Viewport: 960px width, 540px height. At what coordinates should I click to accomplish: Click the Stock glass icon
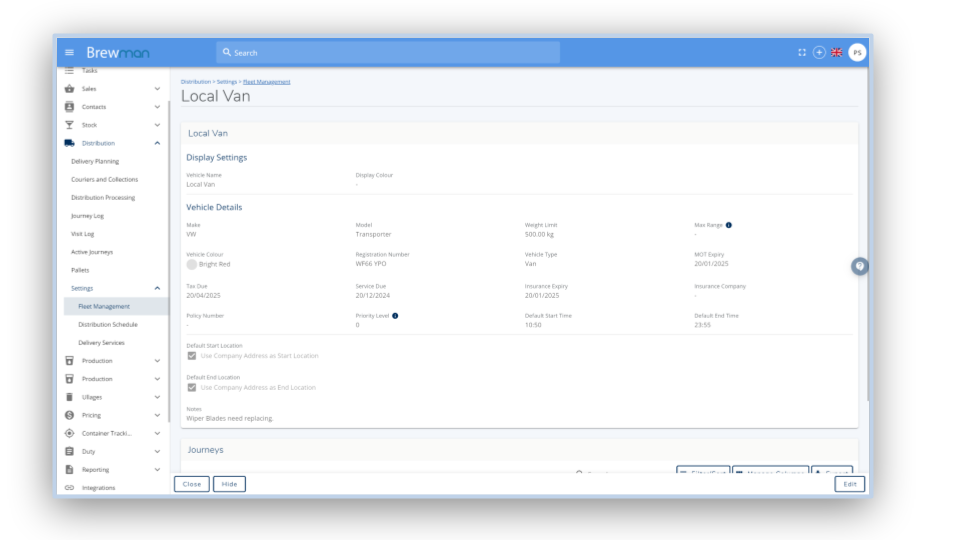(x=69, y=125)
